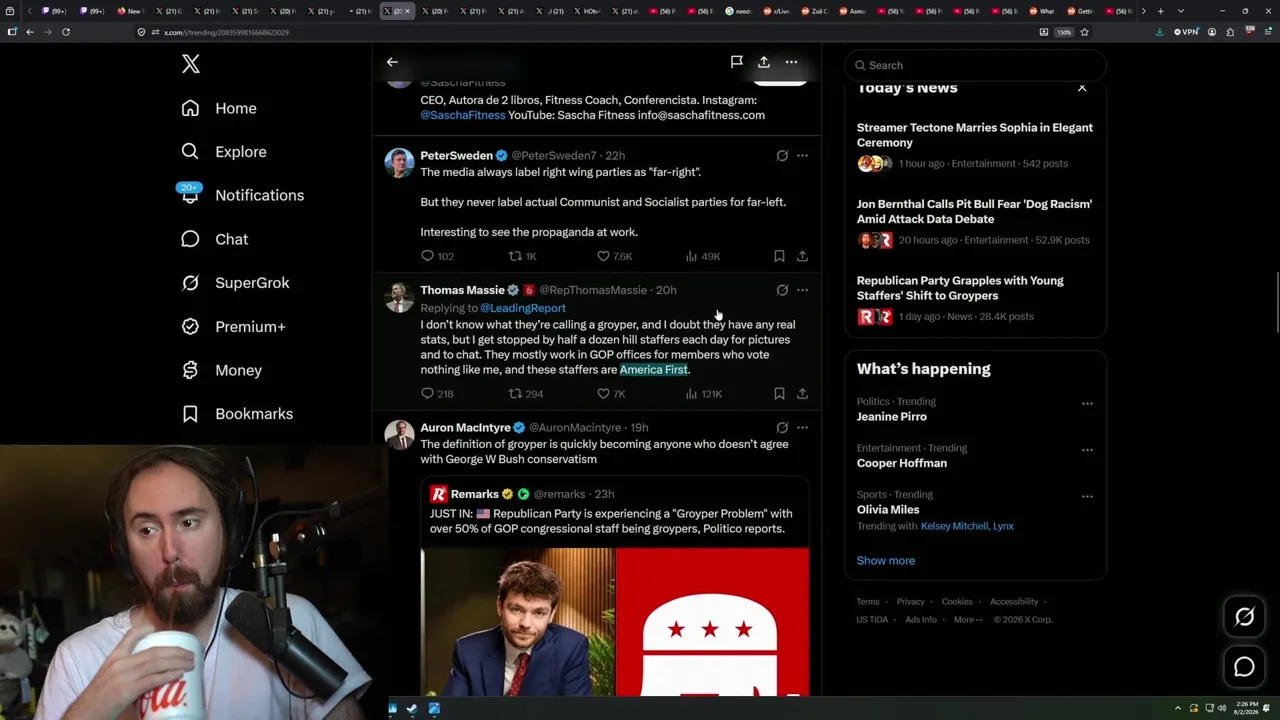Open Thomas Massie's profile avatar
Viewport: 1280px width, 720px height.
[x=399, y=297]
